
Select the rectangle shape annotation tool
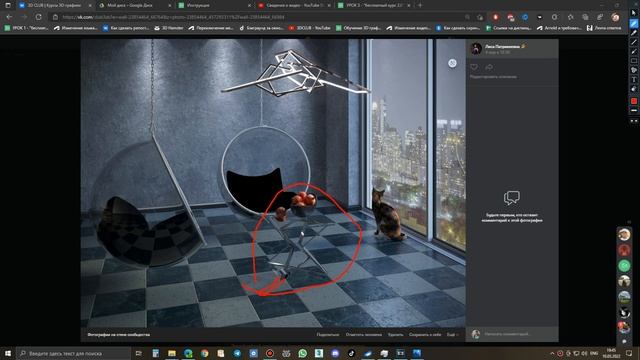[634, 61]
